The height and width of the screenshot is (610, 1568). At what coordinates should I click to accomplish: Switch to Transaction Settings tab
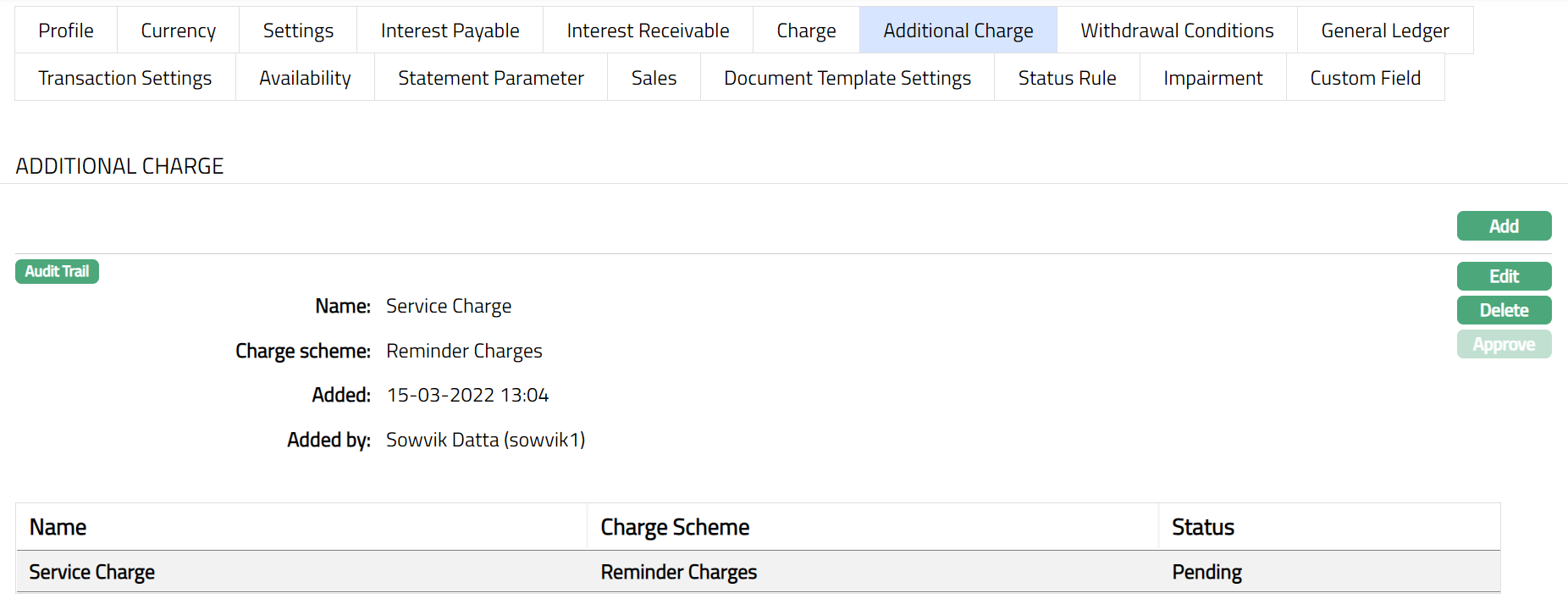tap(125, 78)
